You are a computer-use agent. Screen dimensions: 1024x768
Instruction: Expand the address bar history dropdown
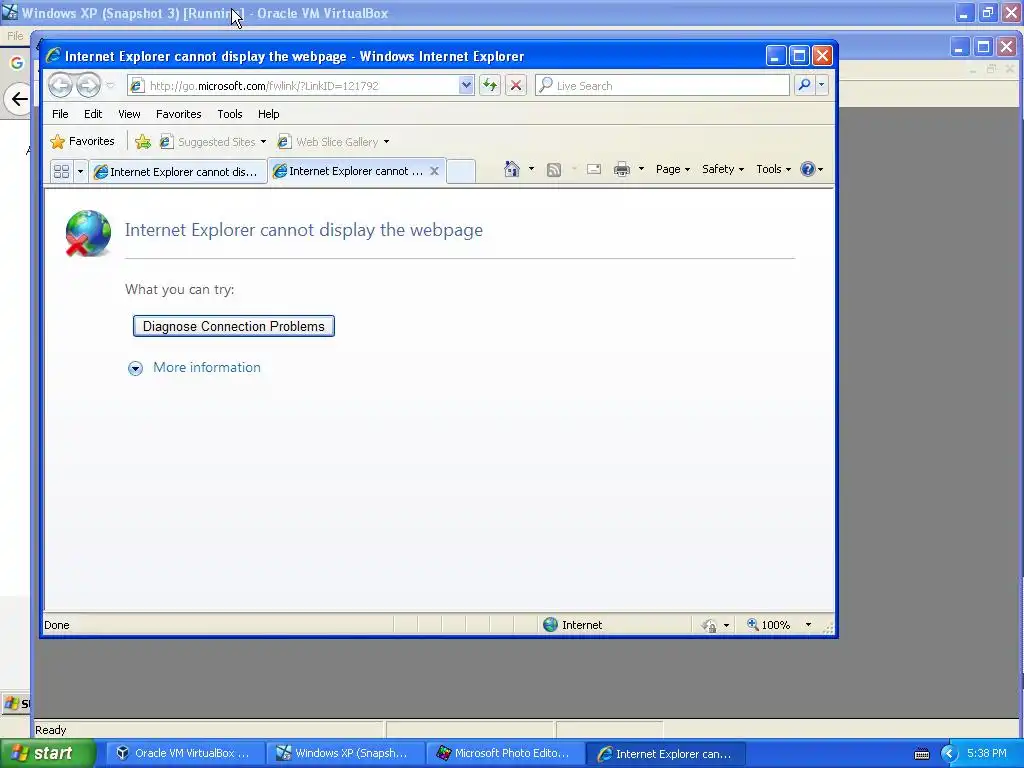(x=466, y=86)
